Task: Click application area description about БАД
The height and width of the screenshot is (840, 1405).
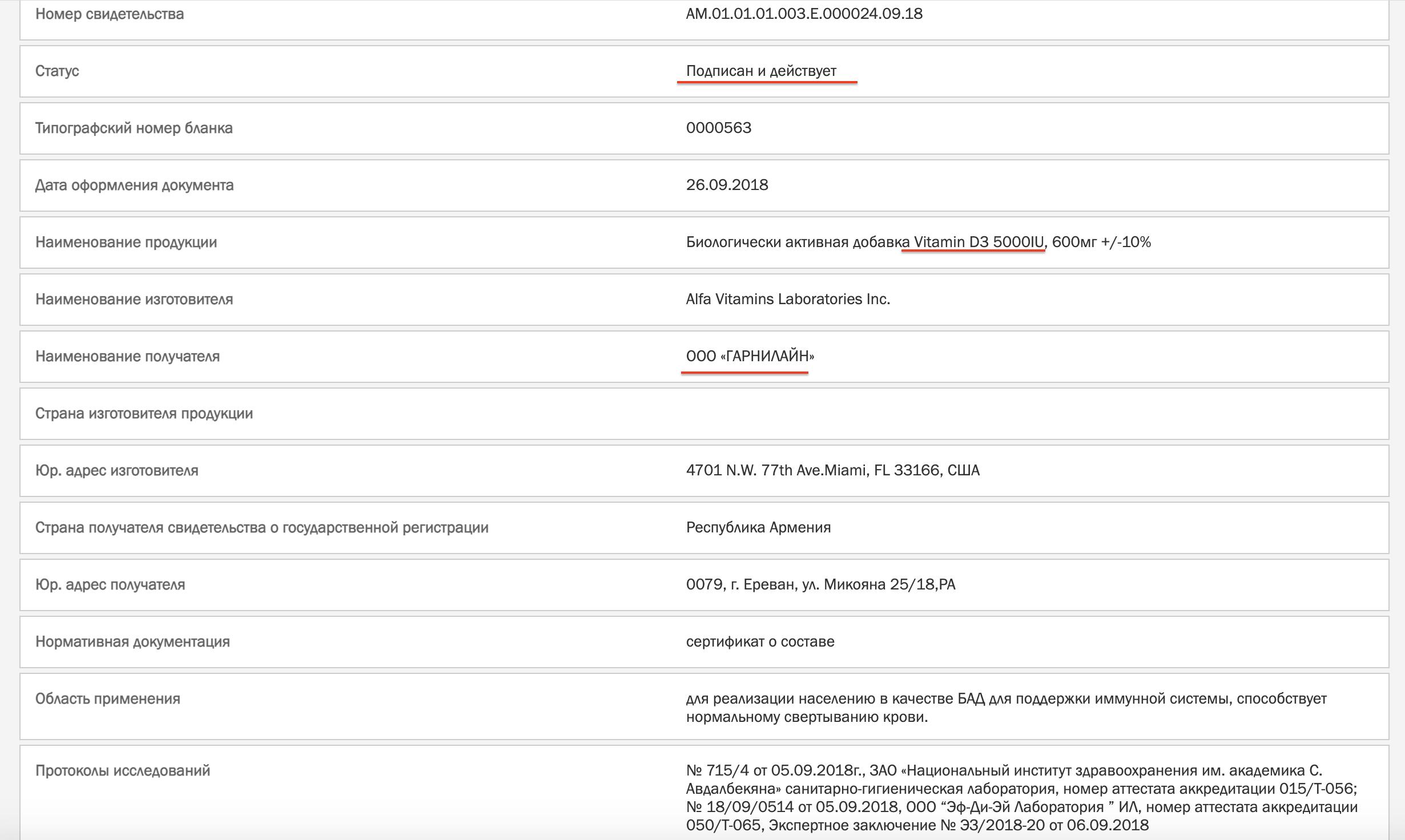Action: click(x=1006, y=708)
